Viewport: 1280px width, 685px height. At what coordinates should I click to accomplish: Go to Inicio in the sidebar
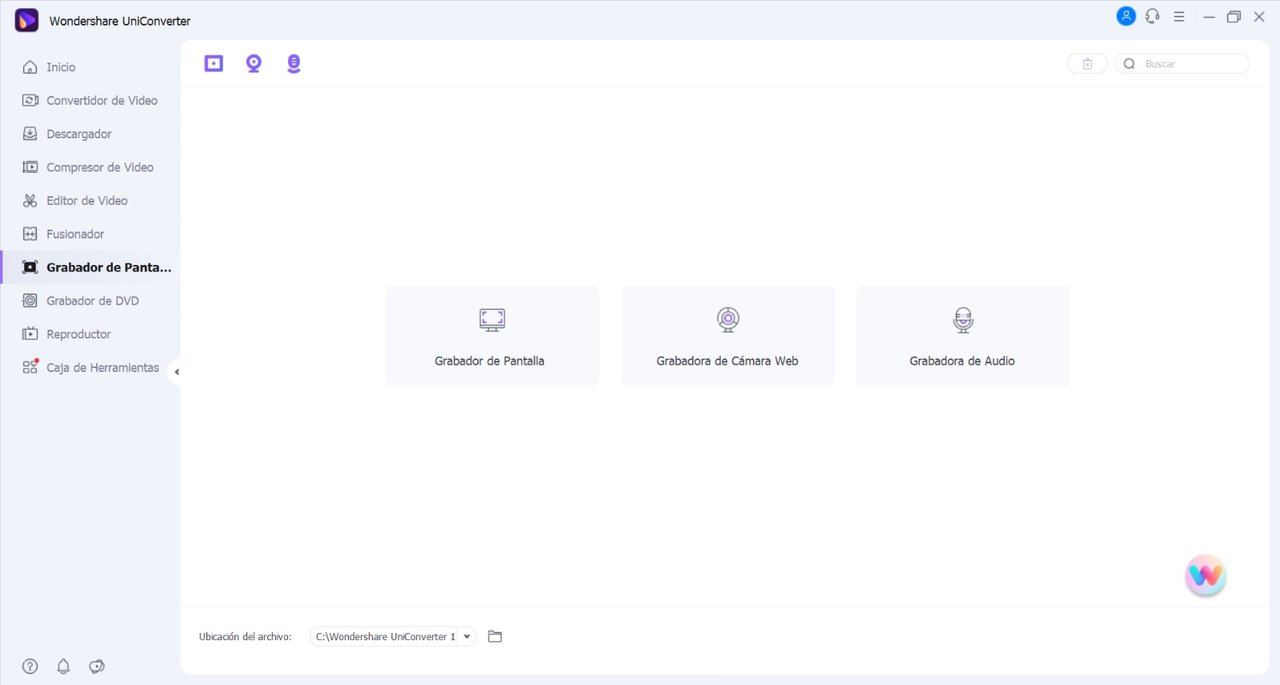(61, 67)
